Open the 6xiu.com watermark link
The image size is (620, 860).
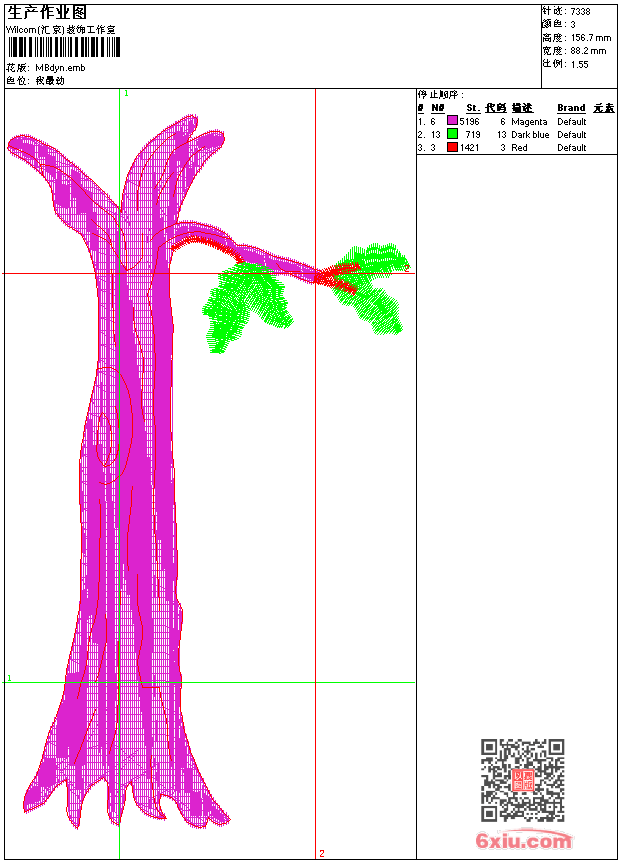click(x=523, y=841)
